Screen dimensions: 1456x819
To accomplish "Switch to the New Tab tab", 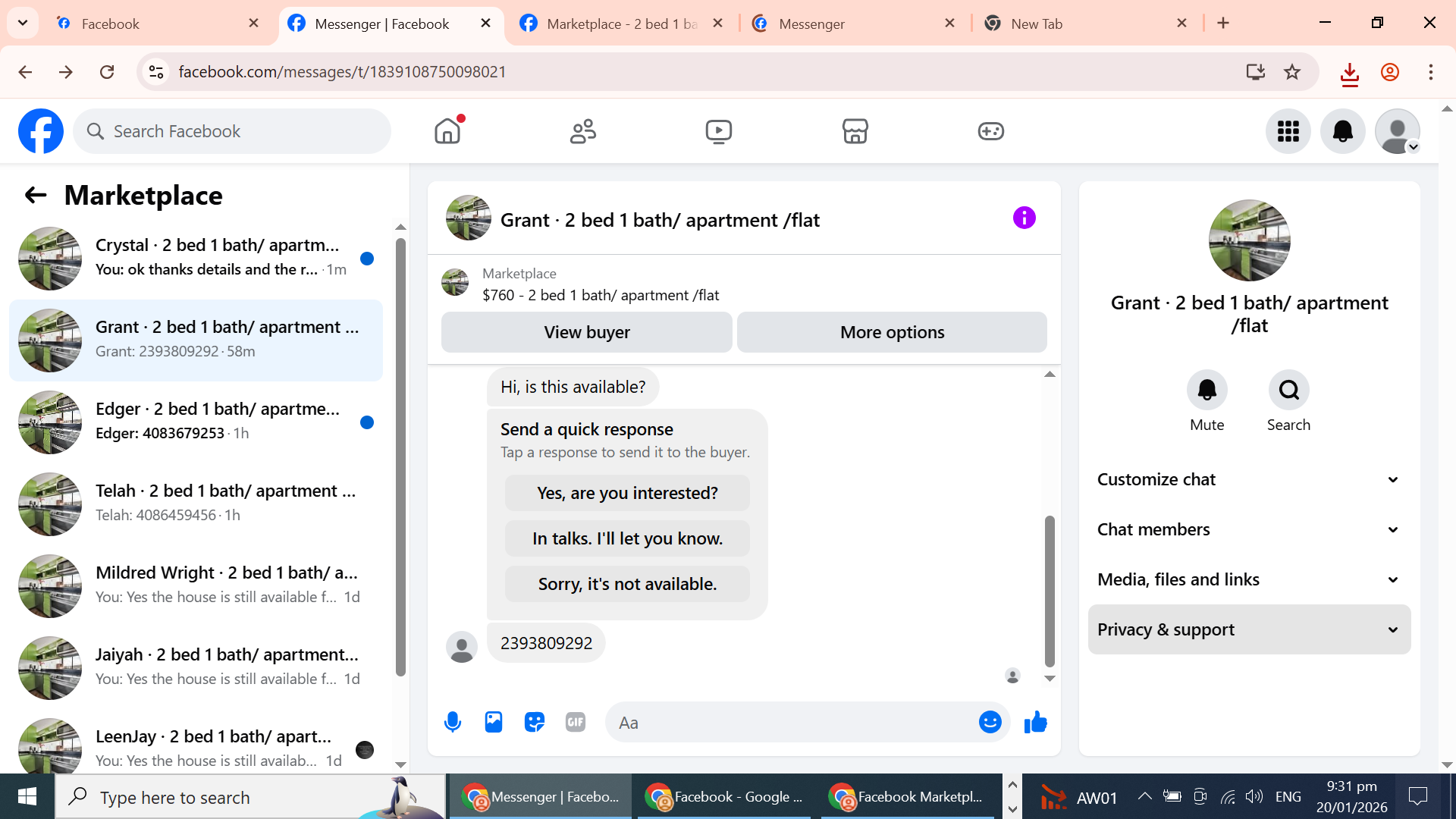I will [x=1085, y=24].
